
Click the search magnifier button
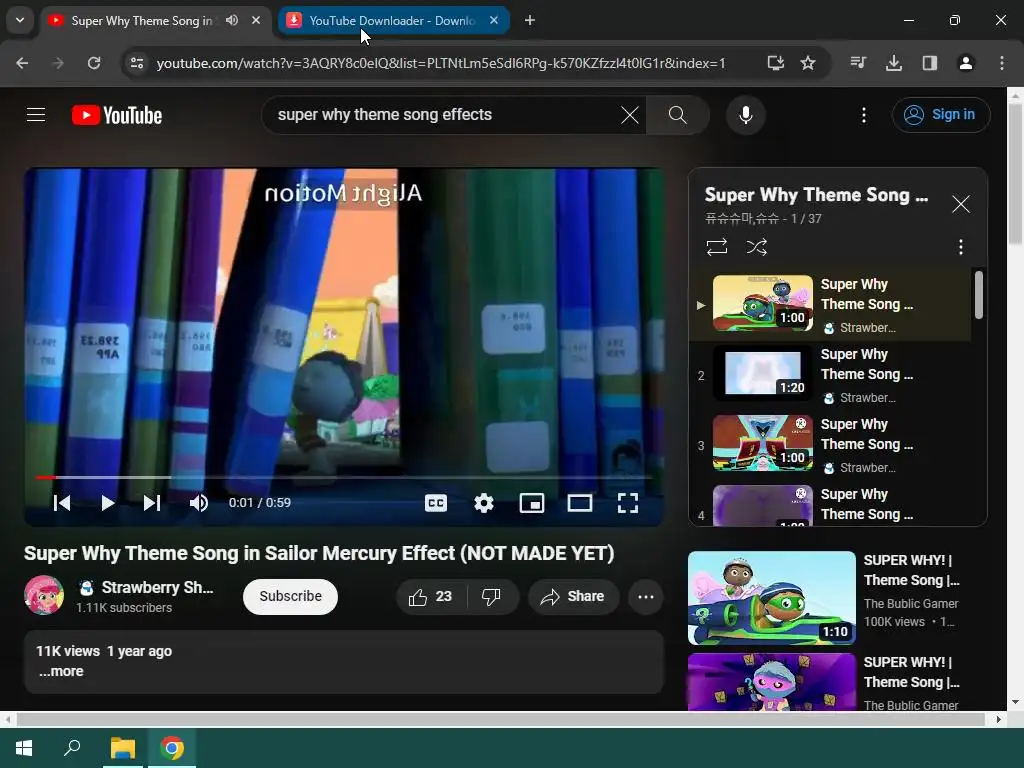tap(678, 115)
